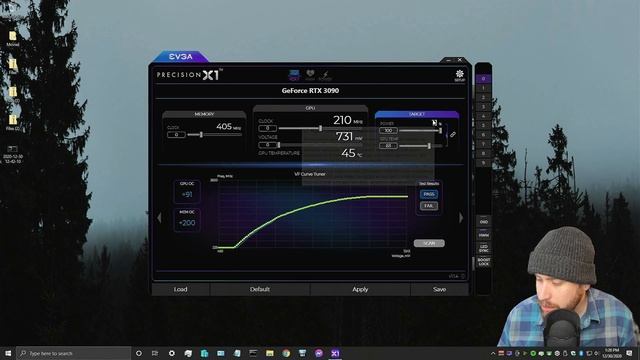Click the GPU voltage slider handle
This screenshot has width=640, height=360.
tap(279, 145)
